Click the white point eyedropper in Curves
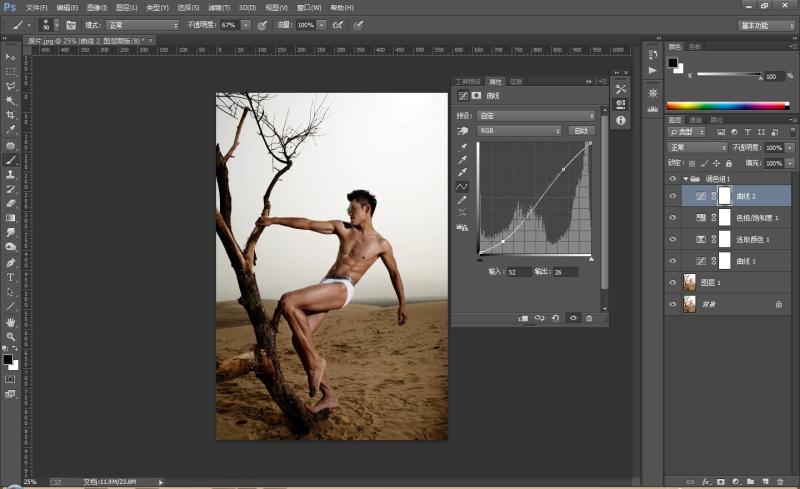The width and height of the screenshot is (800, 489). pos(462,173)
